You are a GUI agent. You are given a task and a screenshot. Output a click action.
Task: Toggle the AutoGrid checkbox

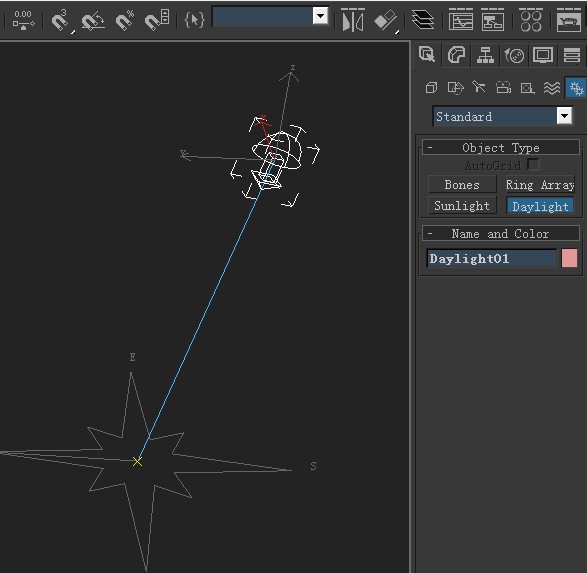click(x=533, y=164)
